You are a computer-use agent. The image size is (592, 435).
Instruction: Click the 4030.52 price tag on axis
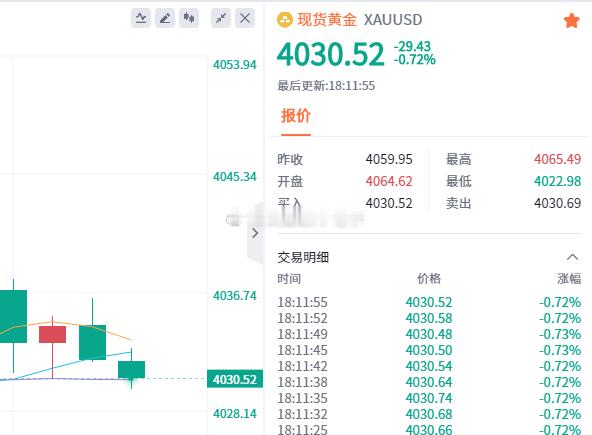pyautogui.click(x=235, y=379)
